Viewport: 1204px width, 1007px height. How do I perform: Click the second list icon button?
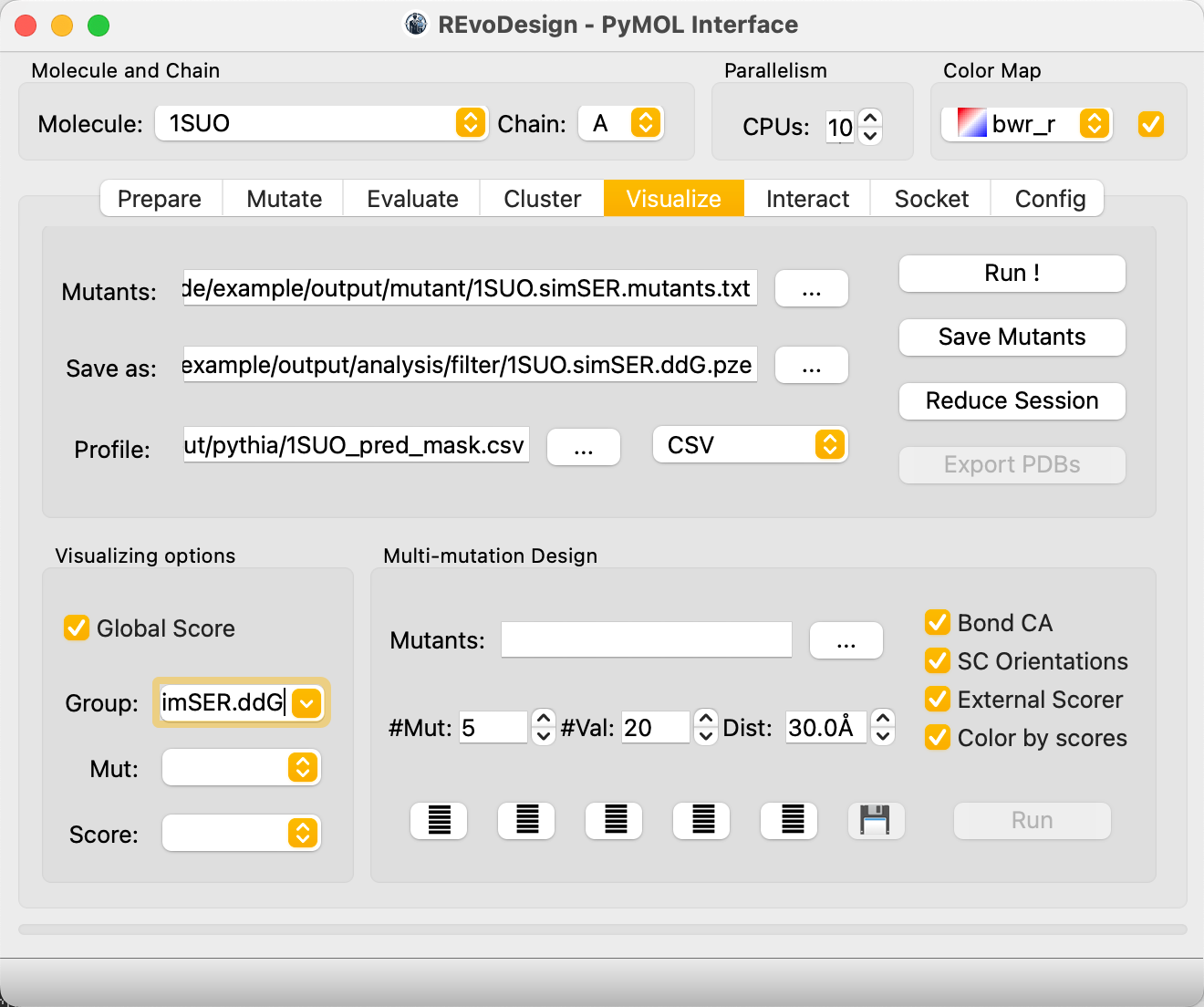coord(526,820)
